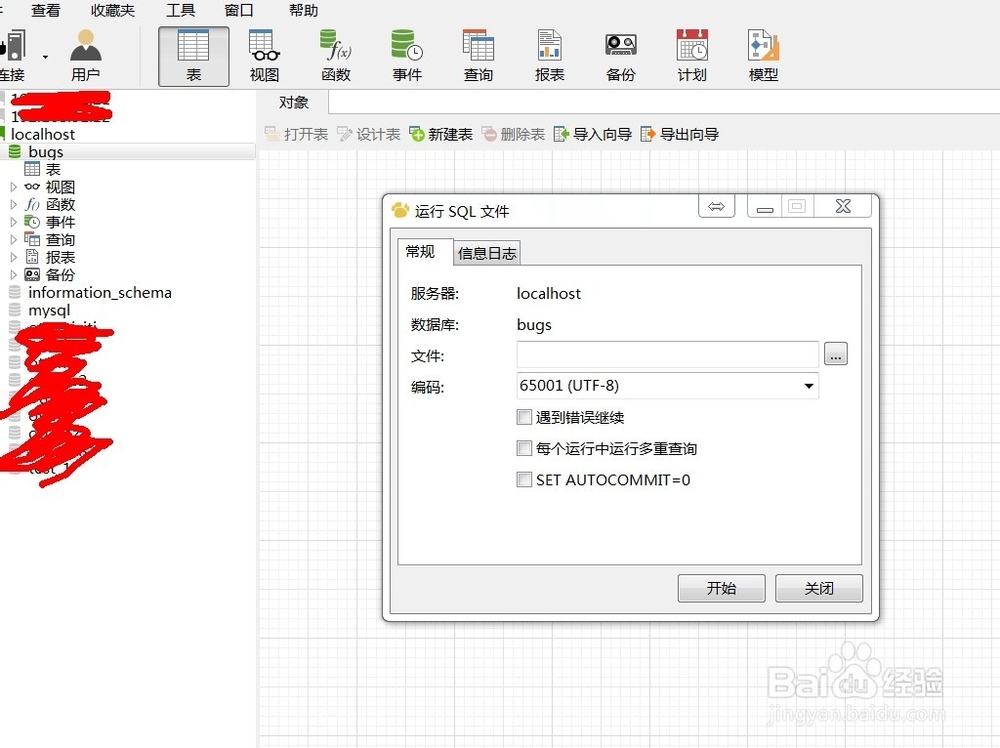
Task: Select the bugs database in the tree
Action: 45,152
